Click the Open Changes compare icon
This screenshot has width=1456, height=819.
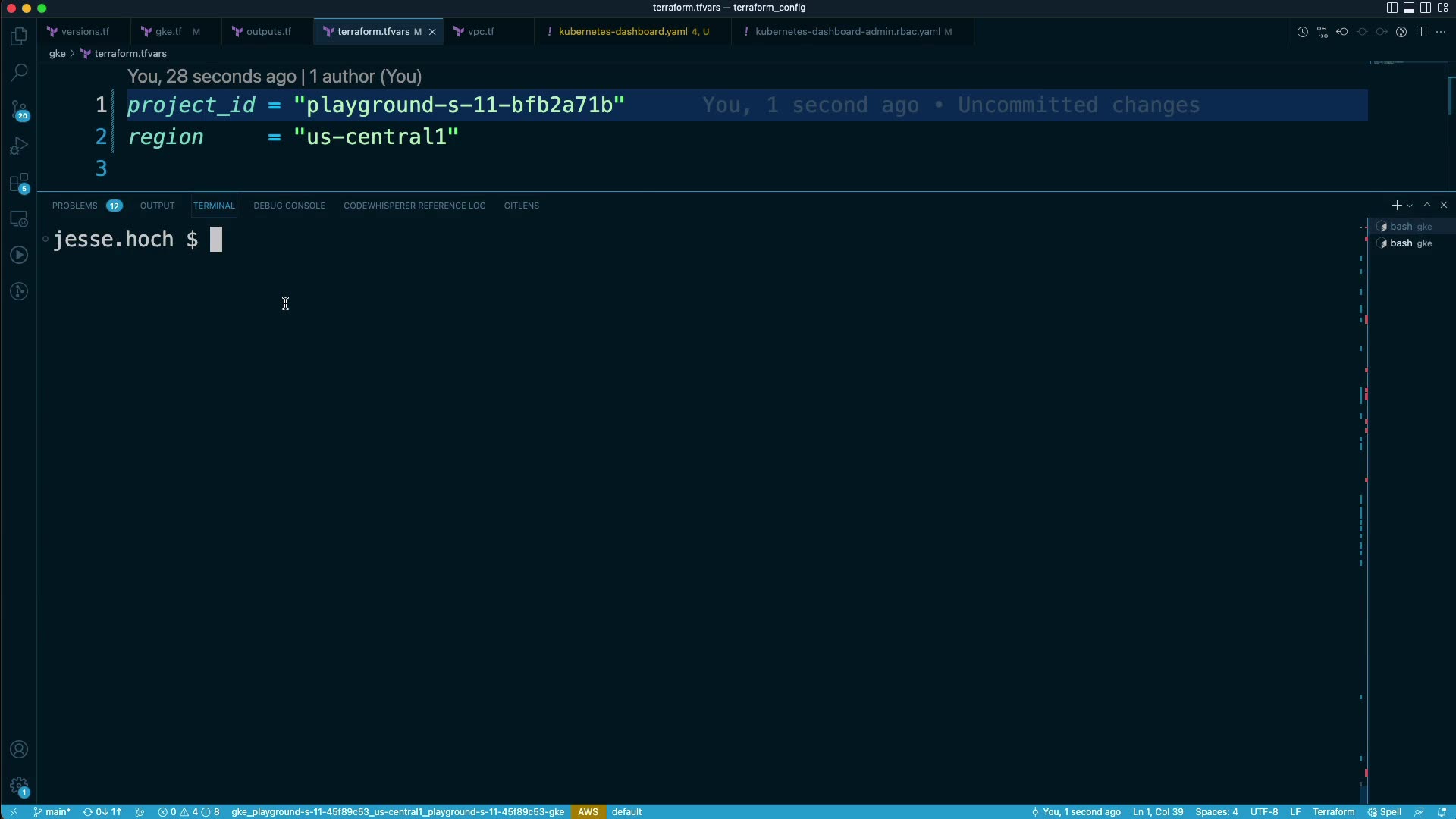point(1323,32)
